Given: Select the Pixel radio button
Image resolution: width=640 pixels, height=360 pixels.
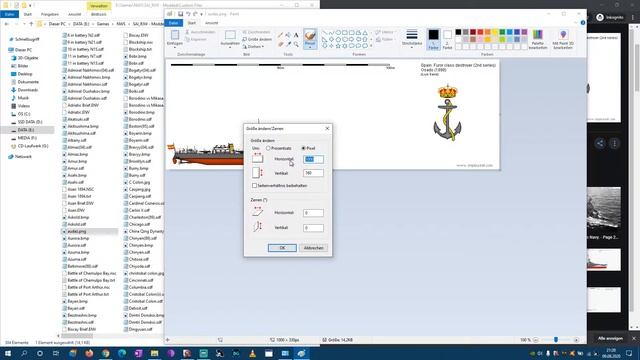Looking at the screenshot, I should (303, 148).
